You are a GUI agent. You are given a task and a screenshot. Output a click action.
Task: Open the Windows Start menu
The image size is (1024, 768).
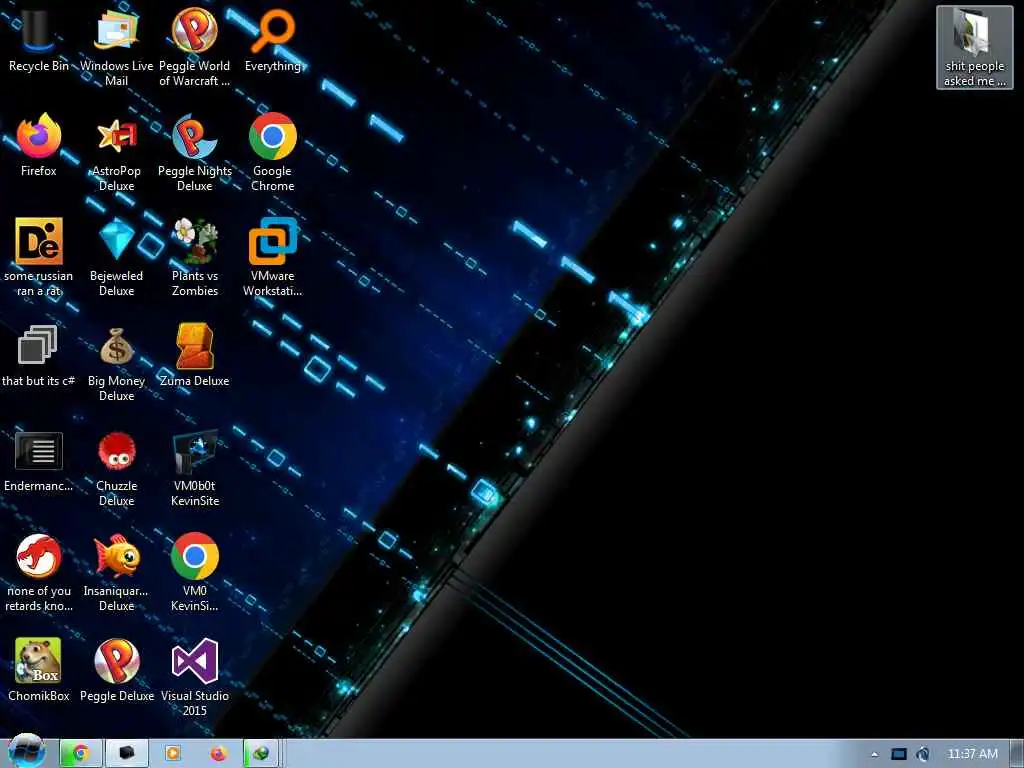[26, 753]
